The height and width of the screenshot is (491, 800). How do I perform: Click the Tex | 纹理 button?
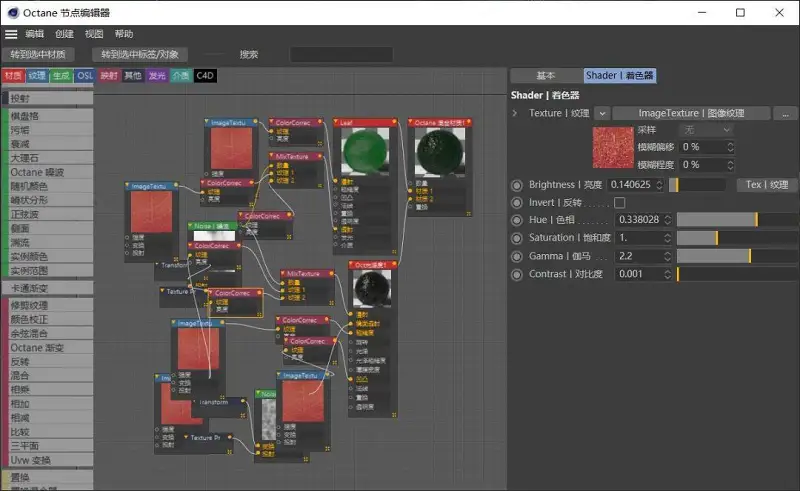(767, 185)
